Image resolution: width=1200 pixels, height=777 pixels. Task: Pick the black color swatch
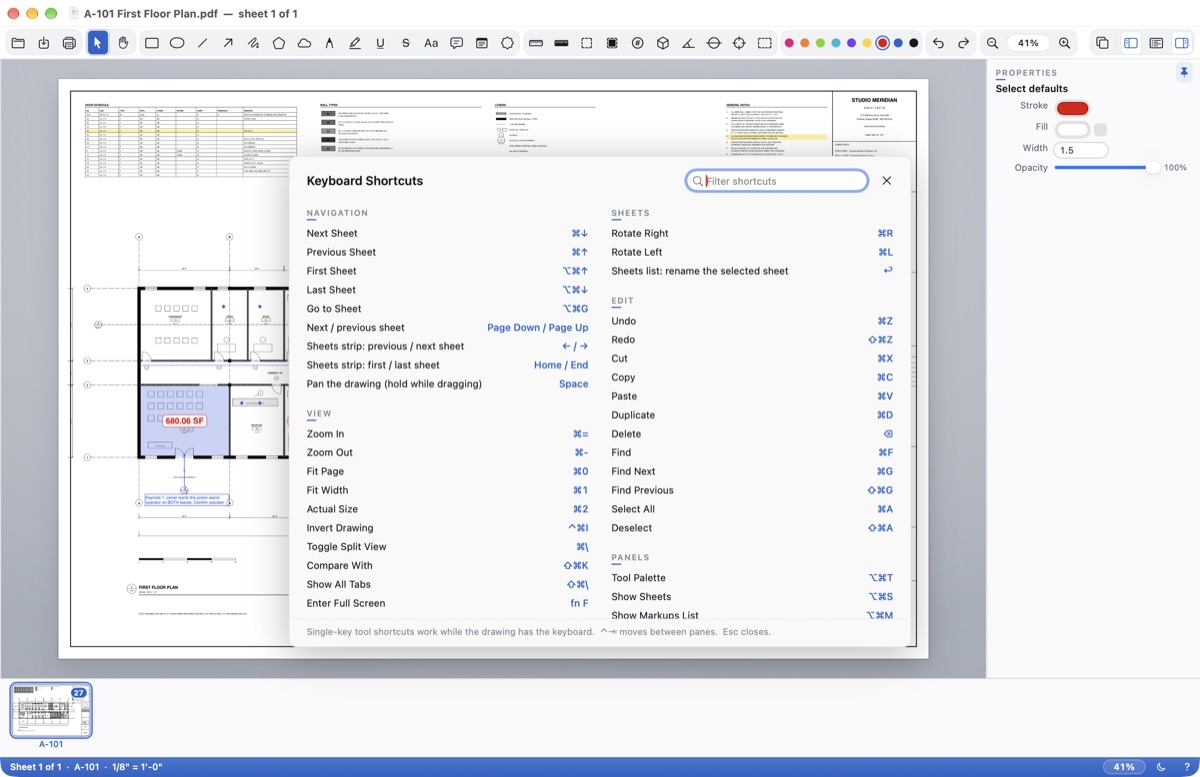point(914,43)
